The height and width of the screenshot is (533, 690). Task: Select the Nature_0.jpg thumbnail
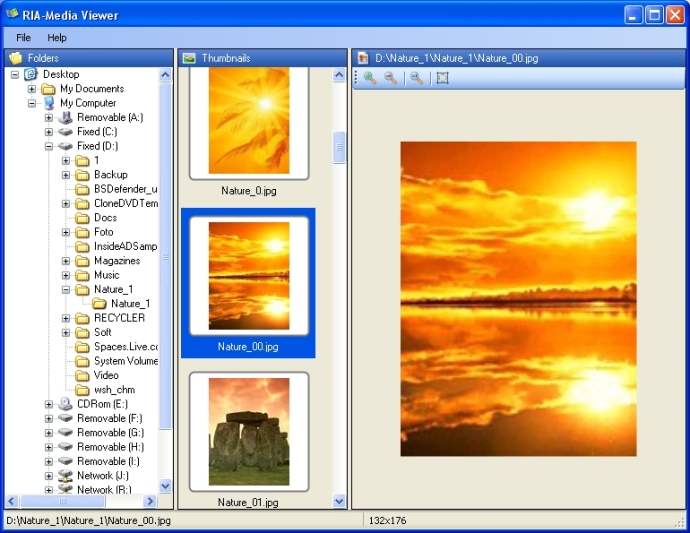[248, 120]
